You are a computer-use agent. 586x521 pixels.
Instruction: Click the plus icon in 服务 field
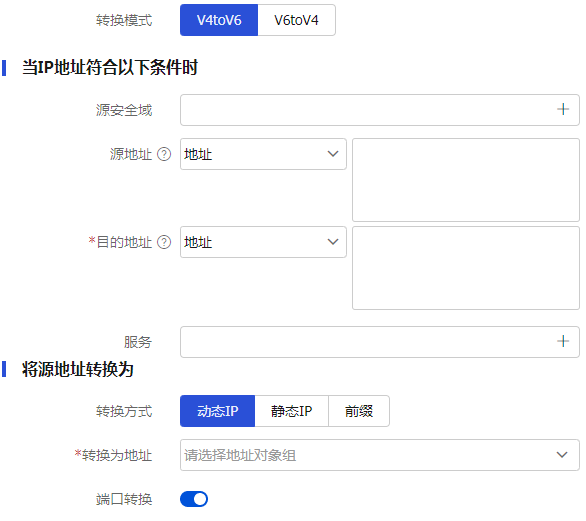tap(563, 341)
